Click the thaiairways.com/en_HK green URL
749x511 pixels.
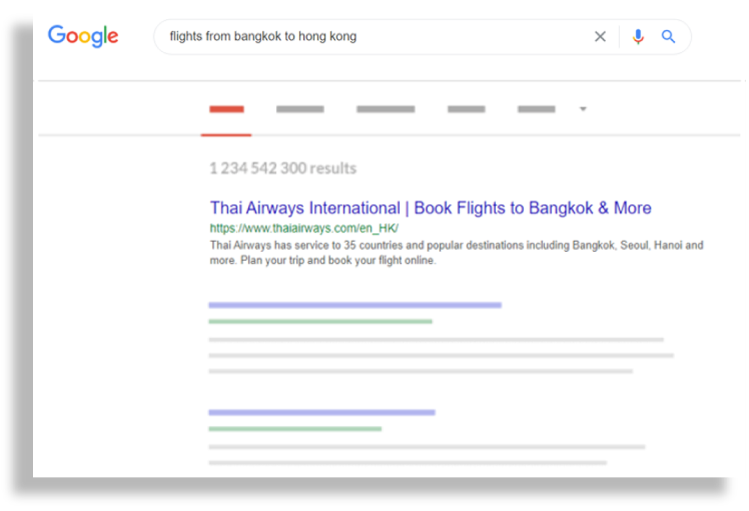304,228
